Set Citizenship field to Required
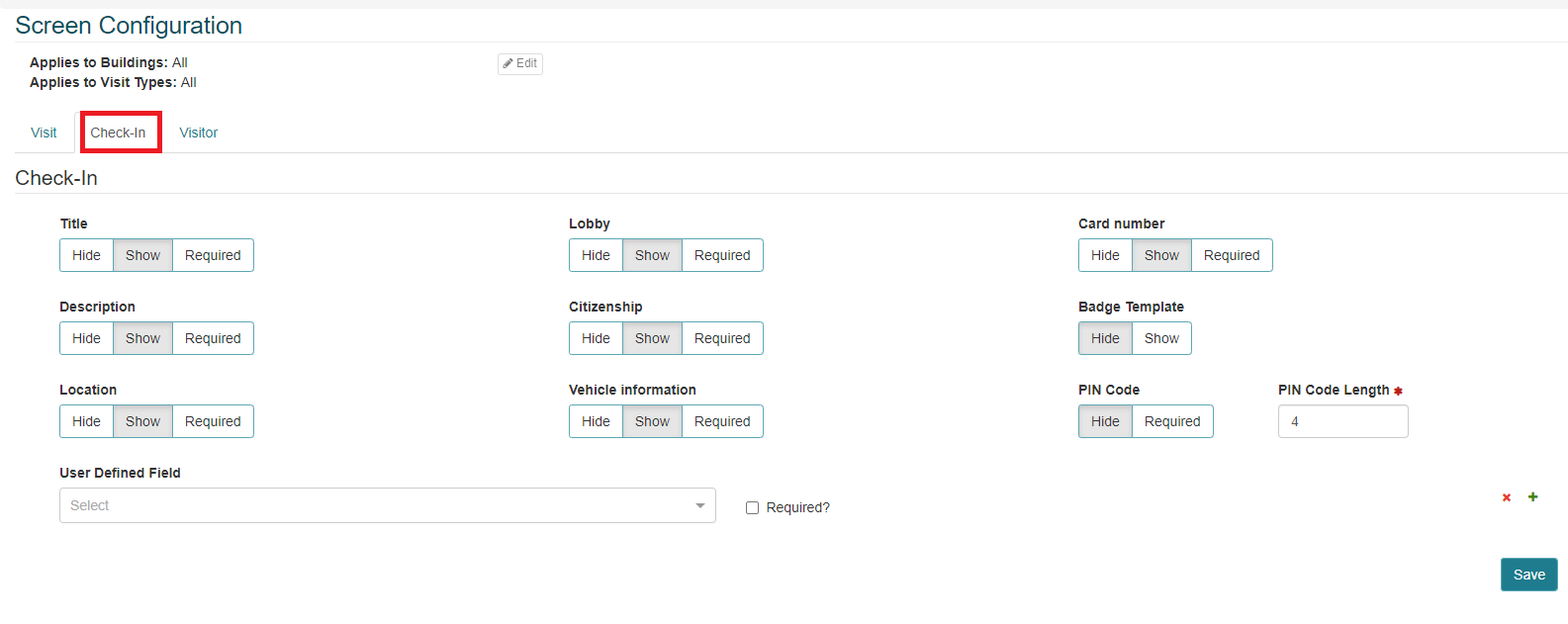Viewport: 1568px width, 624px height. [x=721, y=338]
